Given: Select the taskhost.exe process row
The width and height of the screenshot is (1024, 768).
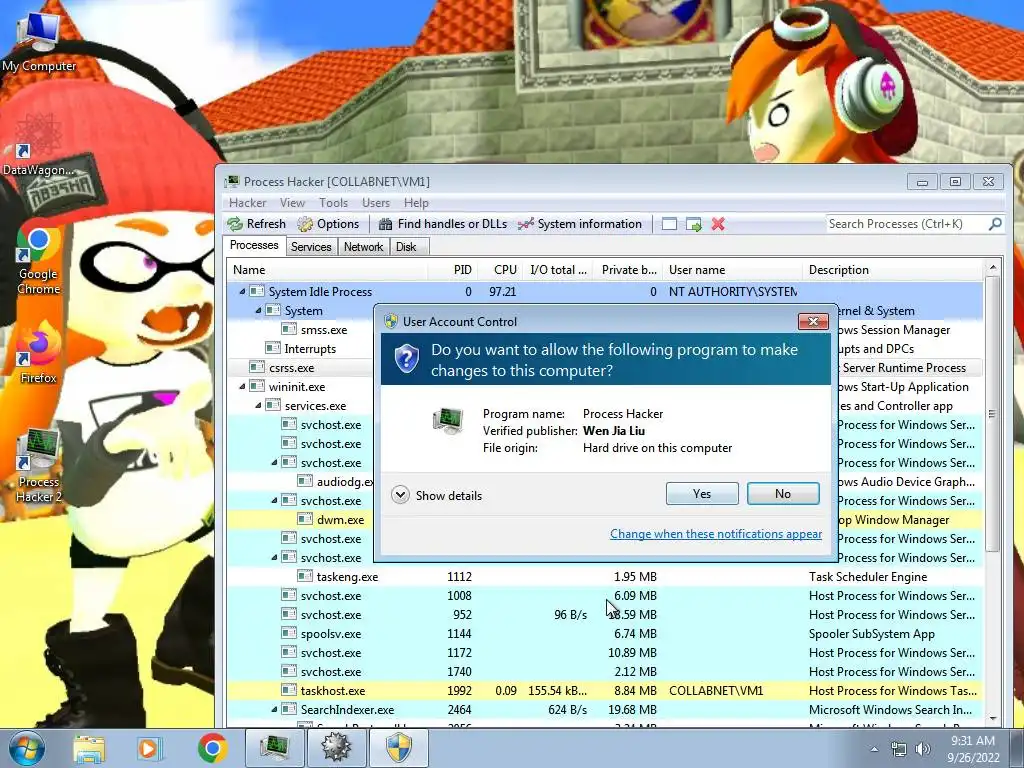Looking at the screenshot, I should pyautogui.click(x=605, y=690).
